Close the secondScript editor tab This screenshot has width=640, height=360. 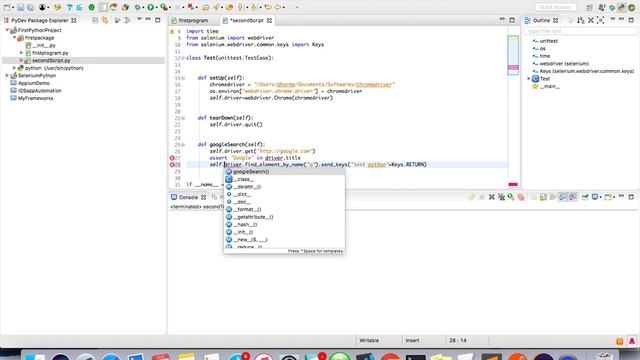coord(269,20)
